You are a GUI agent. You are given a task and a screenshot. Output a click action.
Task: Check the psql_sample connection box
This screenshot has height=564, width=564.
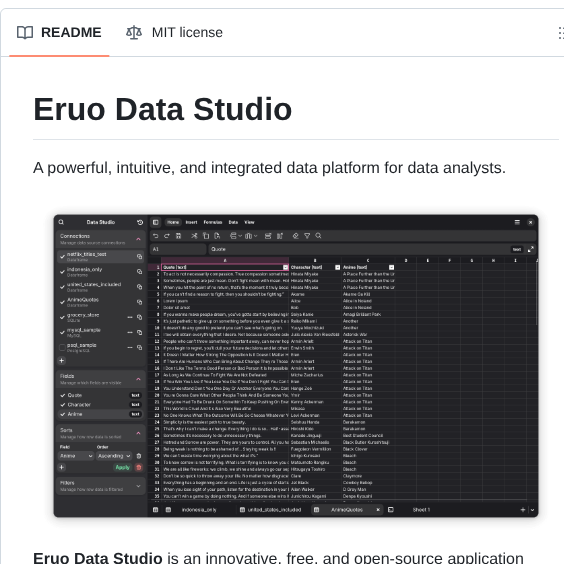tap(62, 347)
